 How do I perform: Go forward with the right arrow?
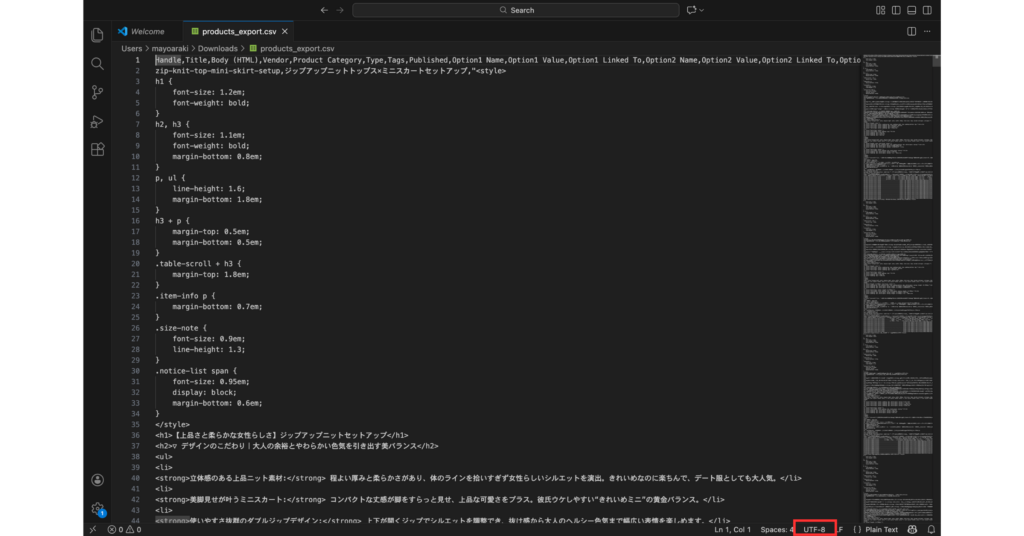pyautogui.click(x=340, y=10)
